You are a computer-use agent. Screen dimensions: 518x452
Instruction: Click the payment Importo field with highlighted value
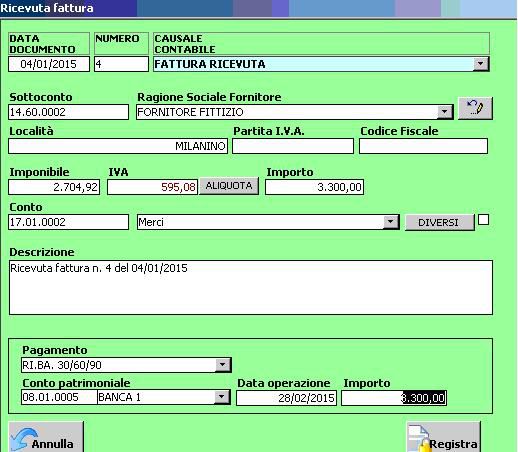click(394, 398)
